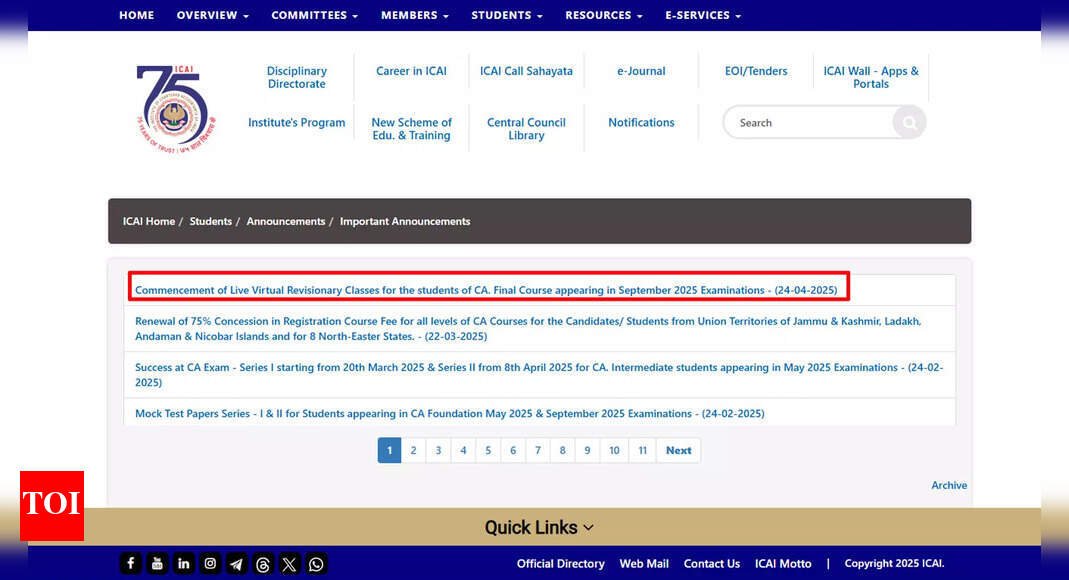Screen dimensions: 1069x580
Task: Open the YouTube social icon
Action: pyautogui.click(x=157, y=564)
